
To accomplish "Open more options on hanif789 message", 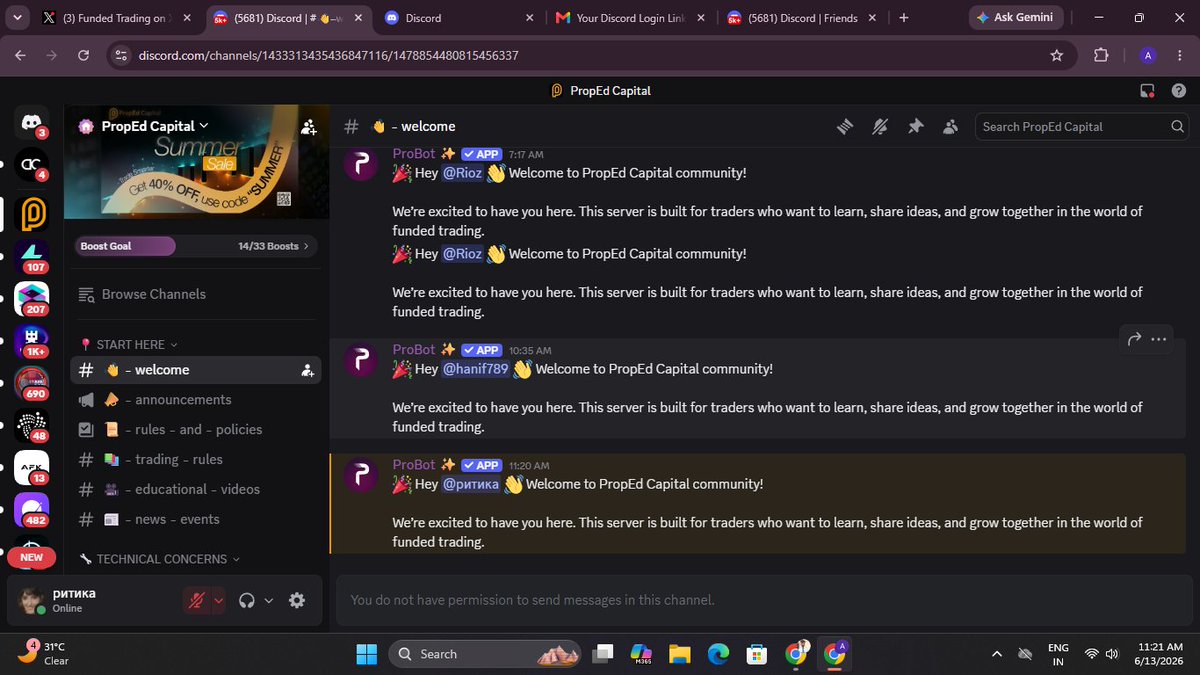I will pos(1159,339).
